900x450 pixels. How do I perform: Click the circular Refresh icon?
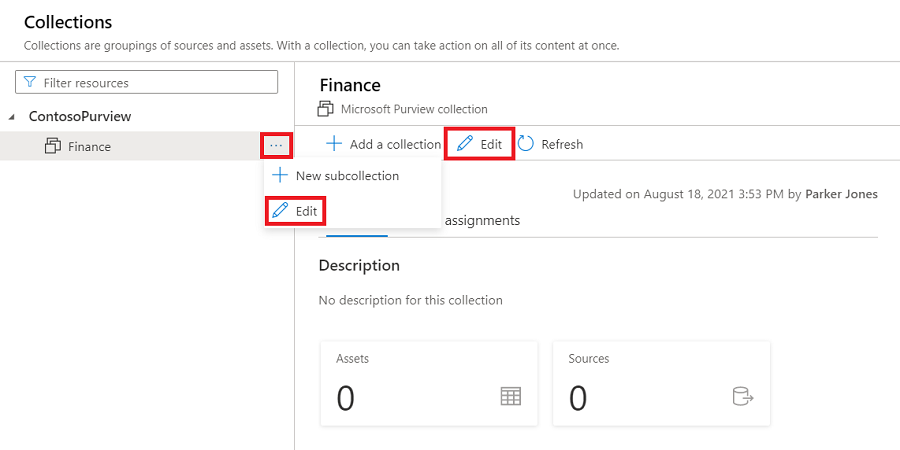click(x=526, y=144)
